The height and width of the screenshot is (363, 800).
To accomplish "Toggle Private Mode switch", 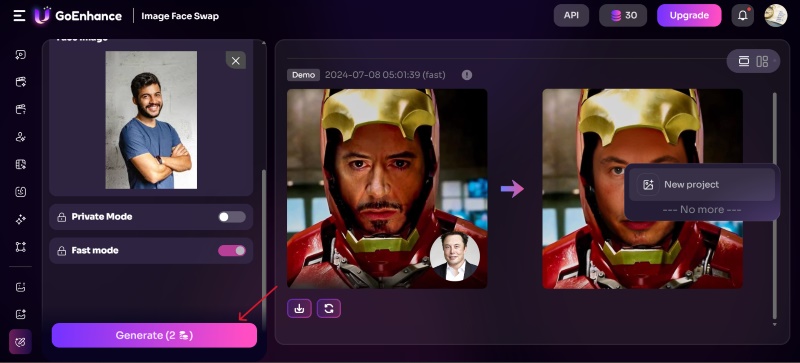I will (x=232, y=217).
